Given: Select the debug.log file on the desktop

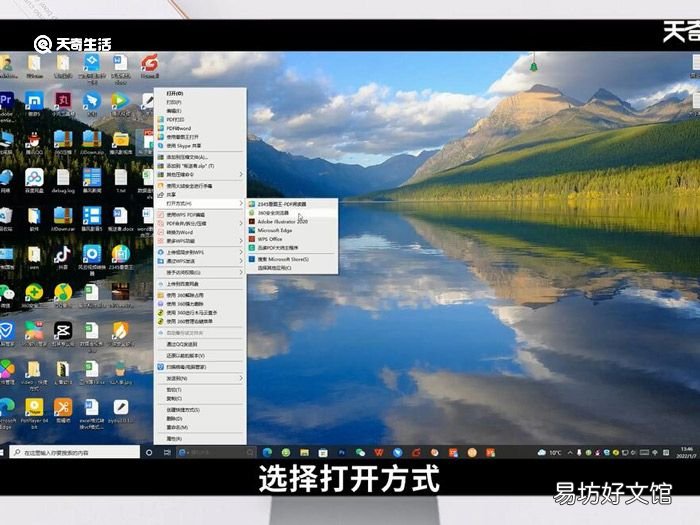Looking at the screenshot, I should coord(63,181).
